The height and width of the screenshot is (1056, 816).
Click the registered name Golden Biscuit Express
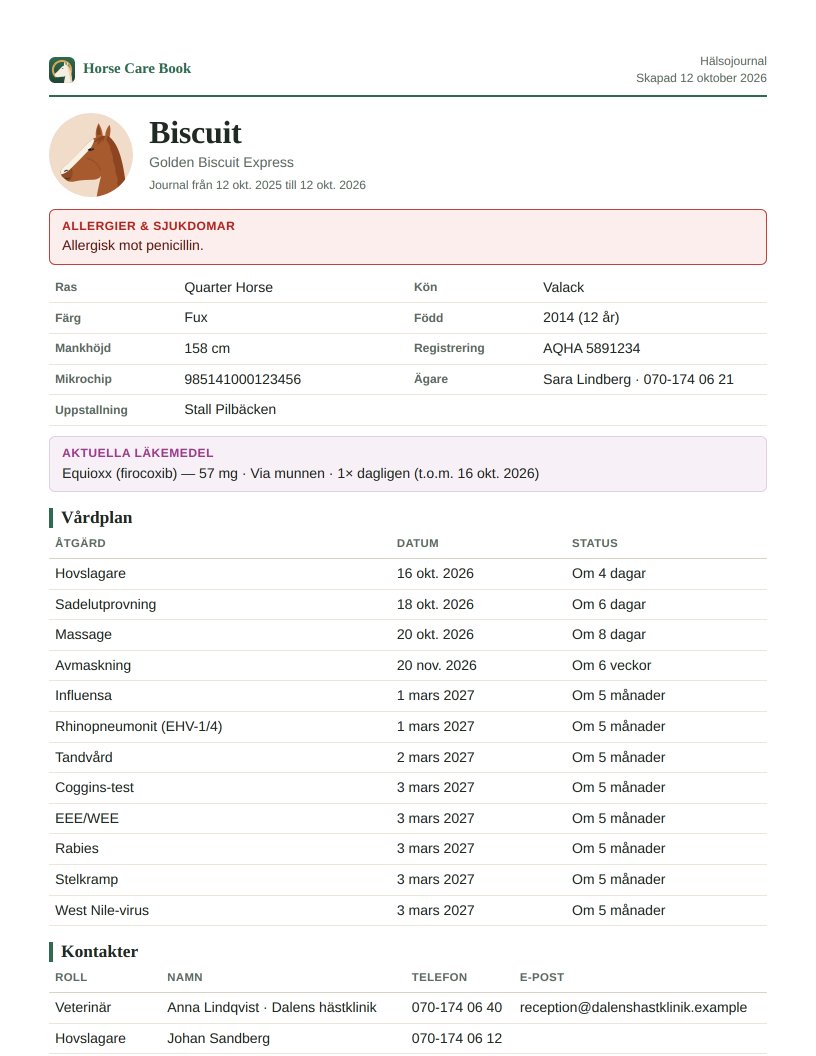[222, 162]
